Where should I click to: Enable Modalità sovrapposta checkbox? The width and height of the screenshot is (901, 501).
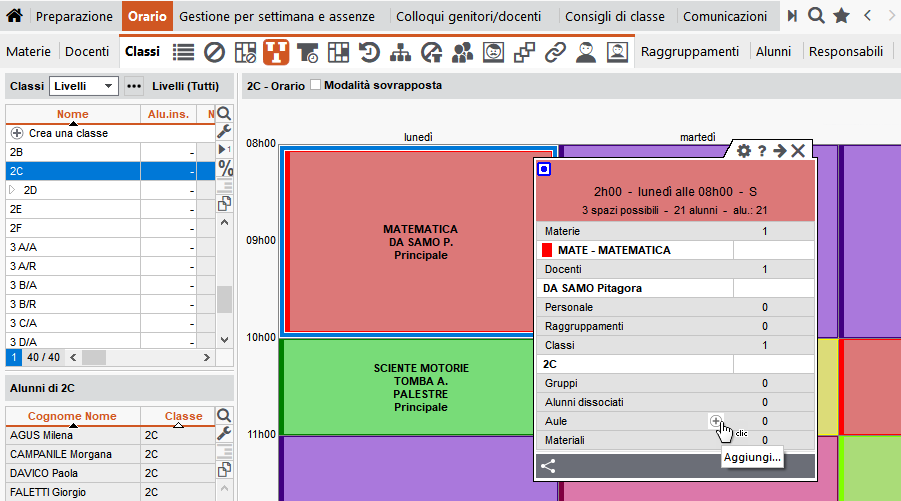click(x=315, y=85)
